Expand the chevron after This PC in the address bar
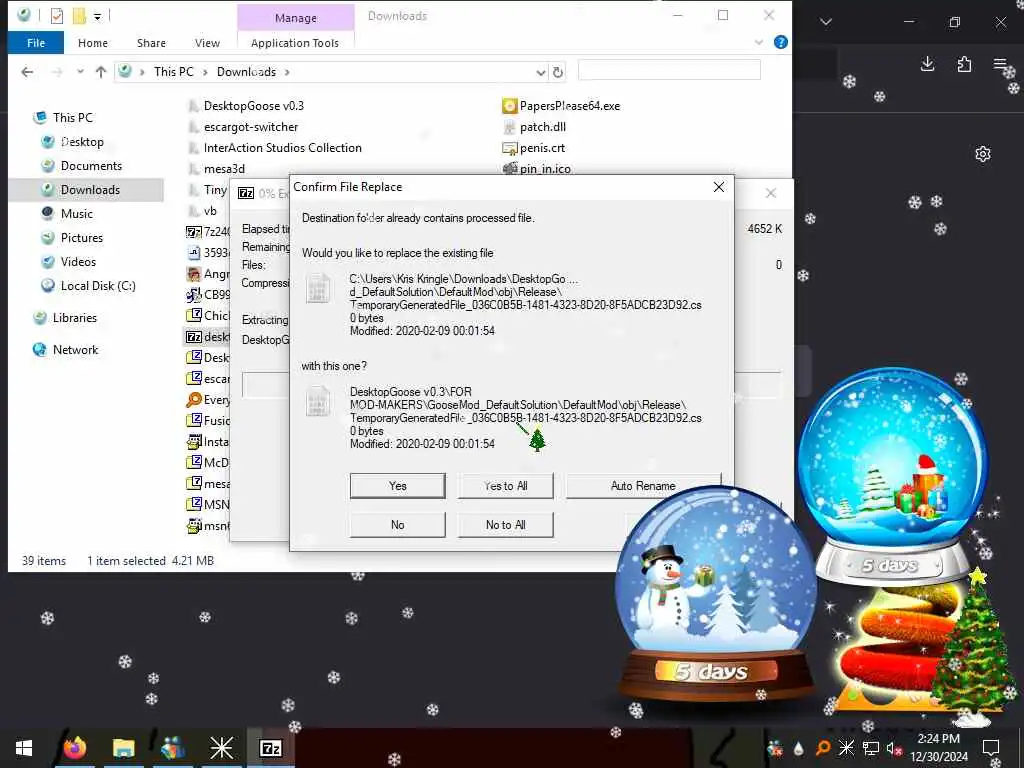Screen dimensions: 1024x768 click(x=204, y=72)
